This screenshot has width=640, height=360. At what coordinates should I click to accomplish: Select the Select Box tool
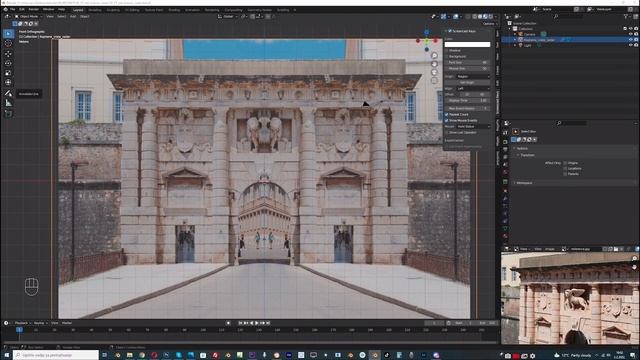(x=8, y=33)
